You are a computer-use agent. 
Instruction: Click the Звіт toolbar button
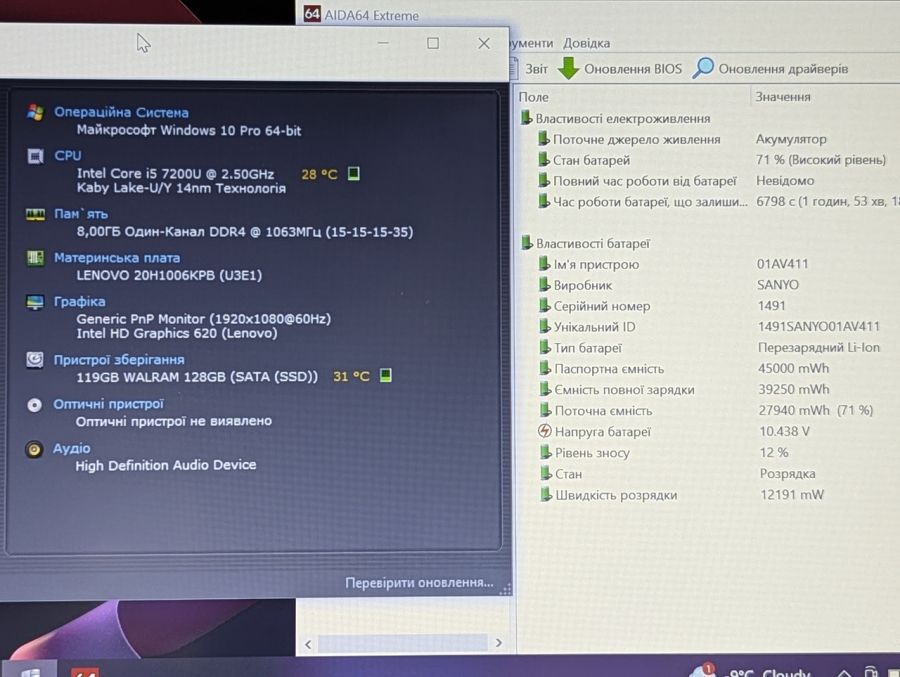(x=530, y=69)
